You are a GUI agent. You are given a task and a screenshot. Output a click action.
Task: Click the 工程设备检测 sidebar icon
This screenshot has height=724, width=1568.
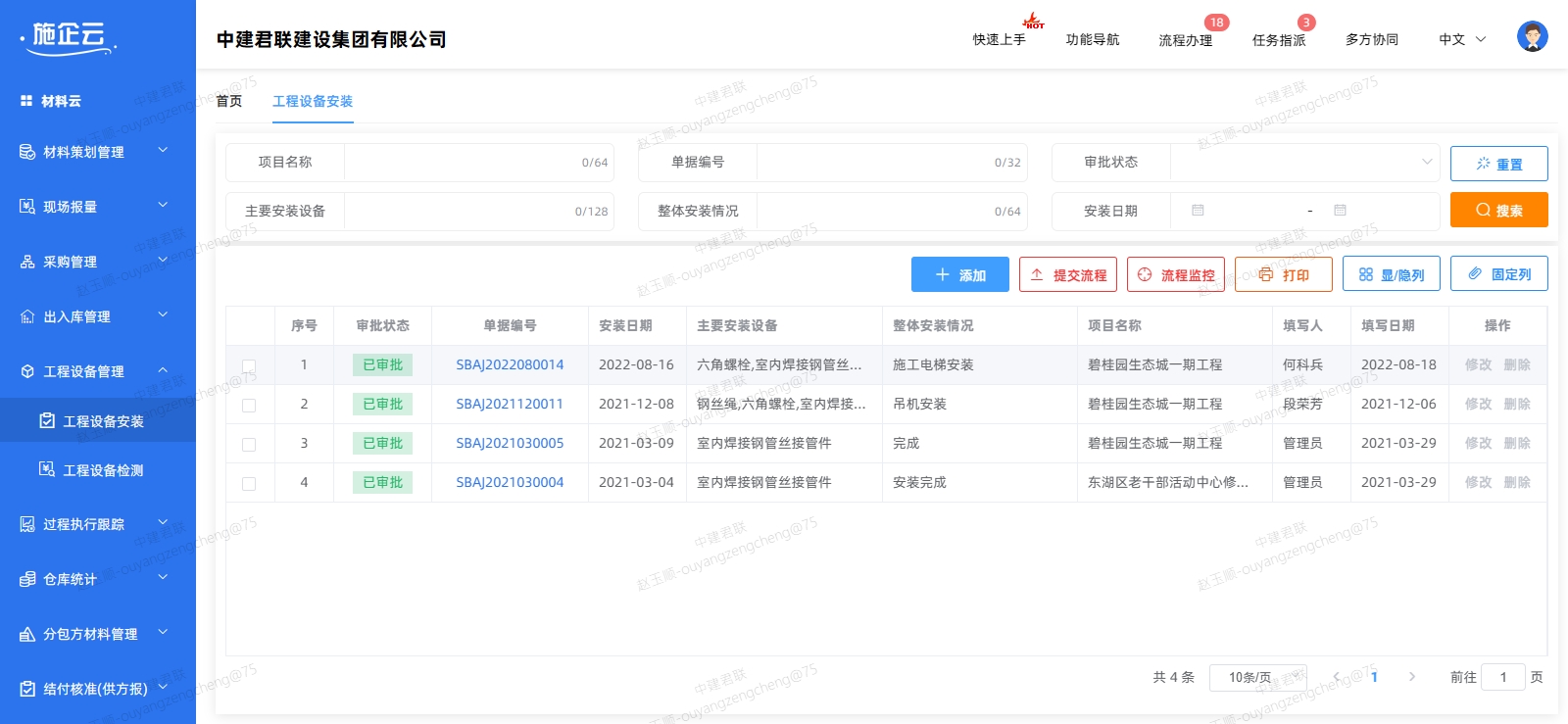click(46, 470)
